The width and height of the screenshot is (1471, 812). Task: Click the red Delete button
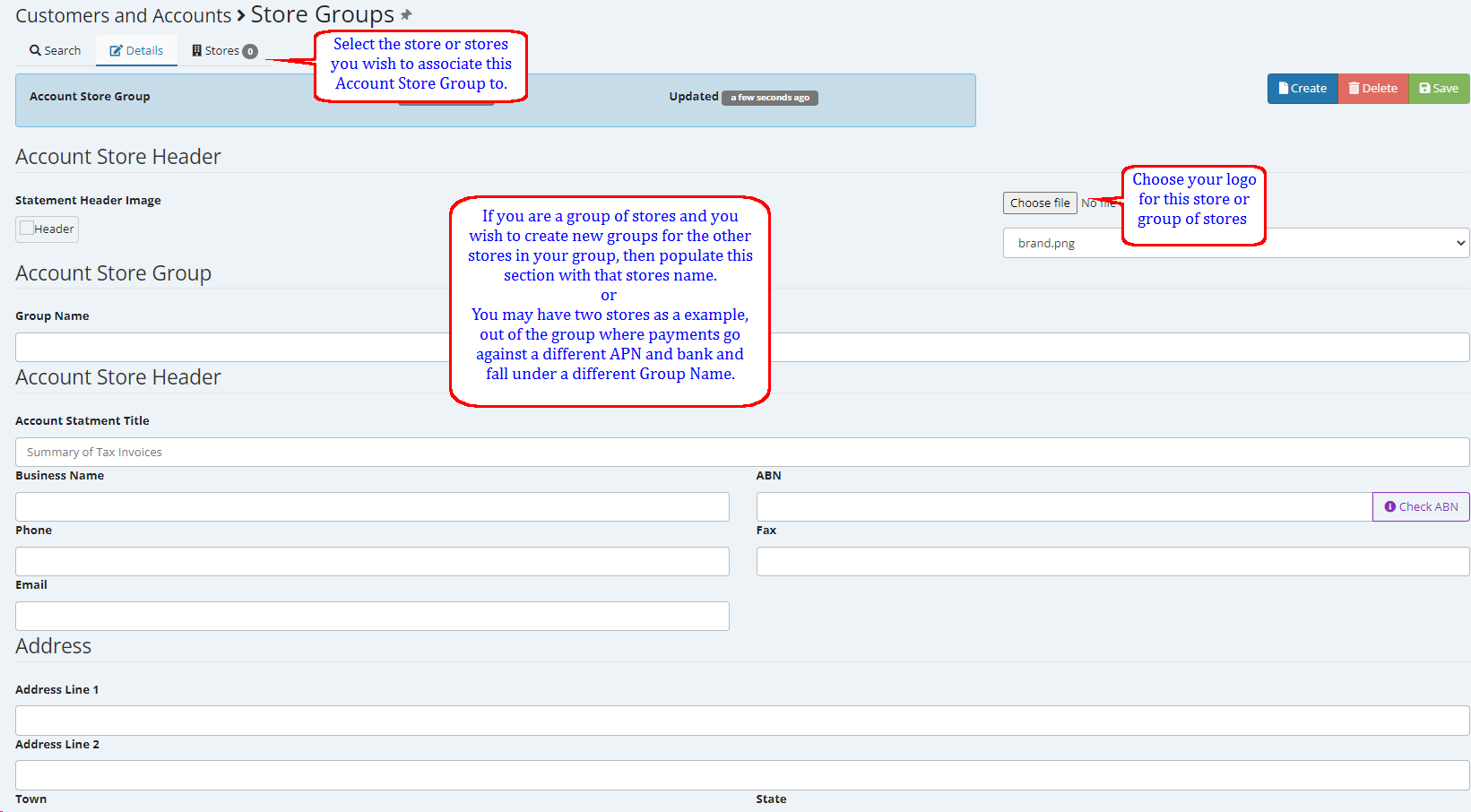coord(1373,89)
